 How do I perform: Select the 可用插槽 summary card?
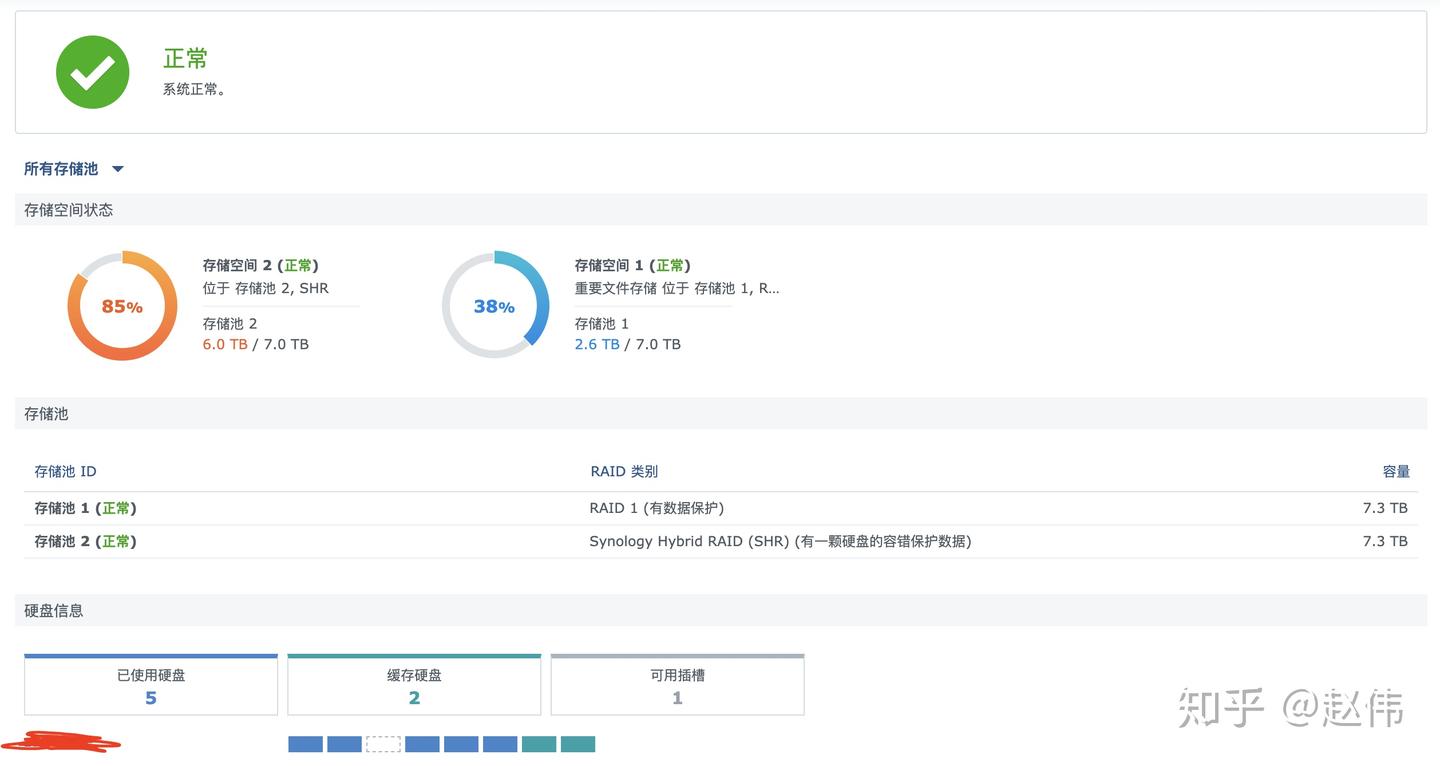click(x=677, y=686)
